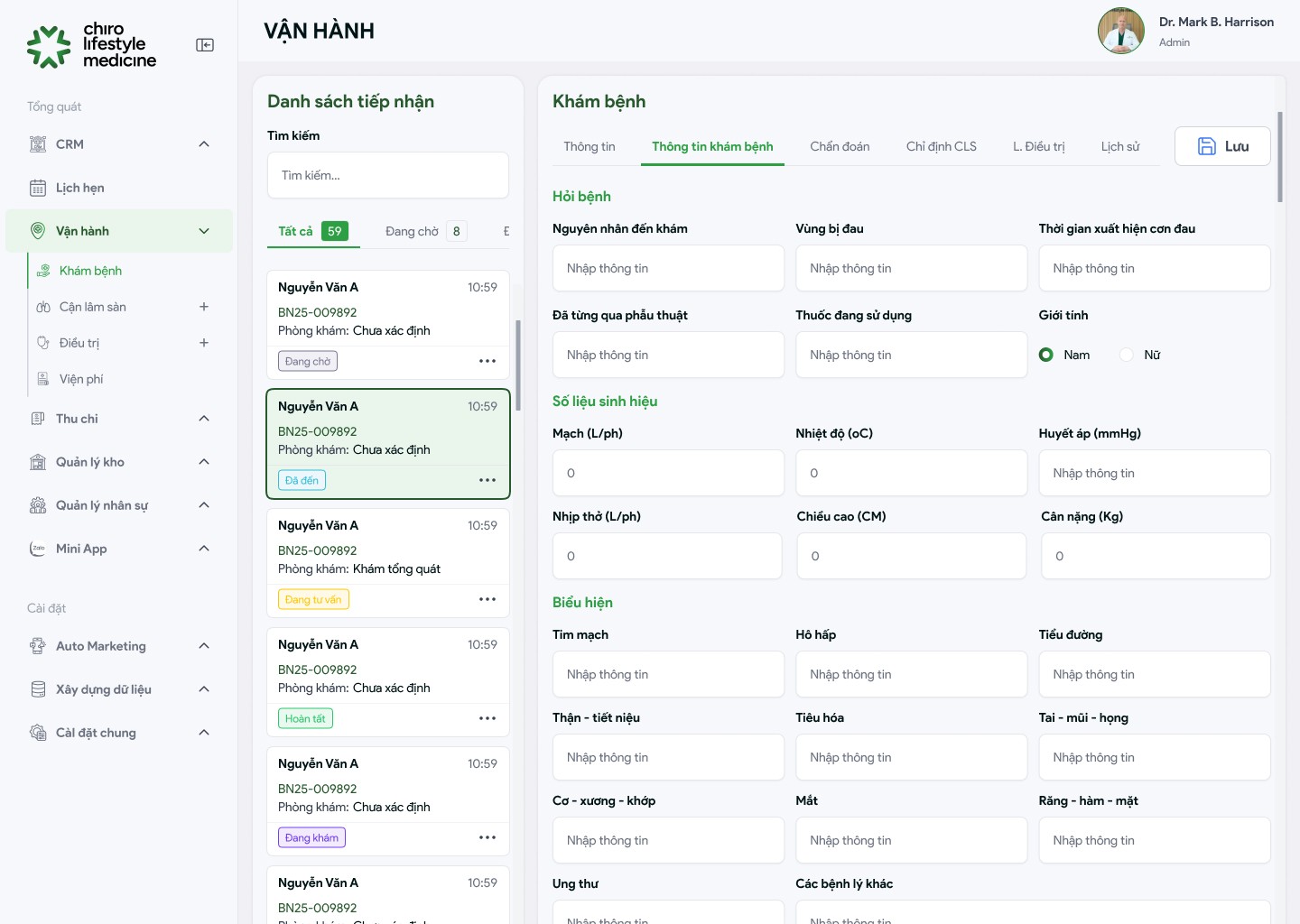Expand the Quản lý nhân sự chevron

[204, 505]
